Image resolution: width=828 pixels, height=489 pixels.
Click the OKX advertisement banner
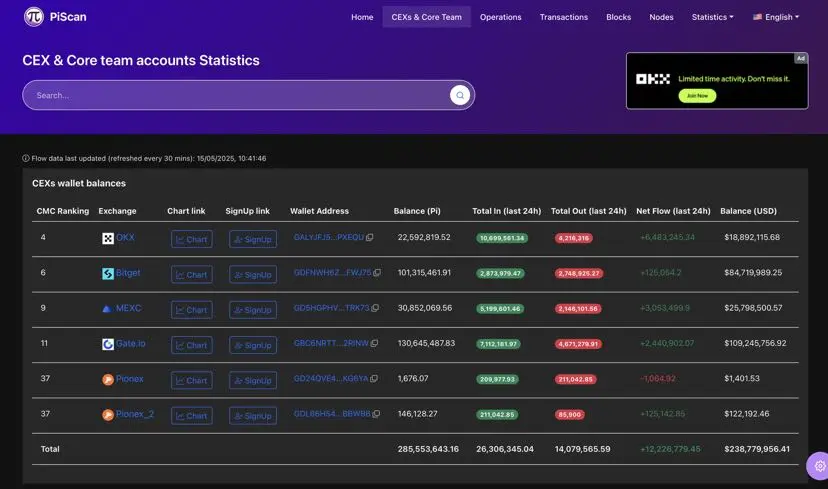click(717, 81)
